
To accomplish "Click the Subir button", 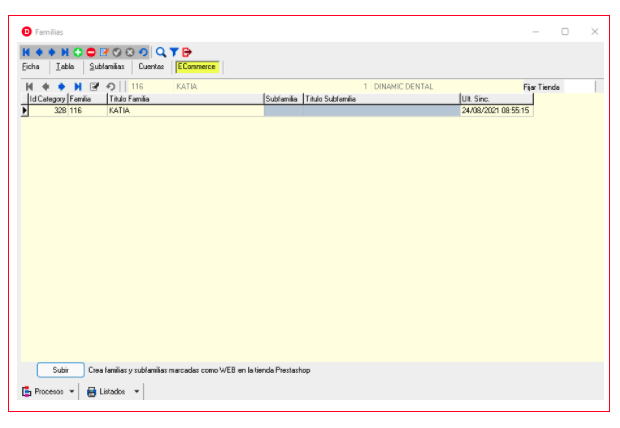I will [60, 370].
